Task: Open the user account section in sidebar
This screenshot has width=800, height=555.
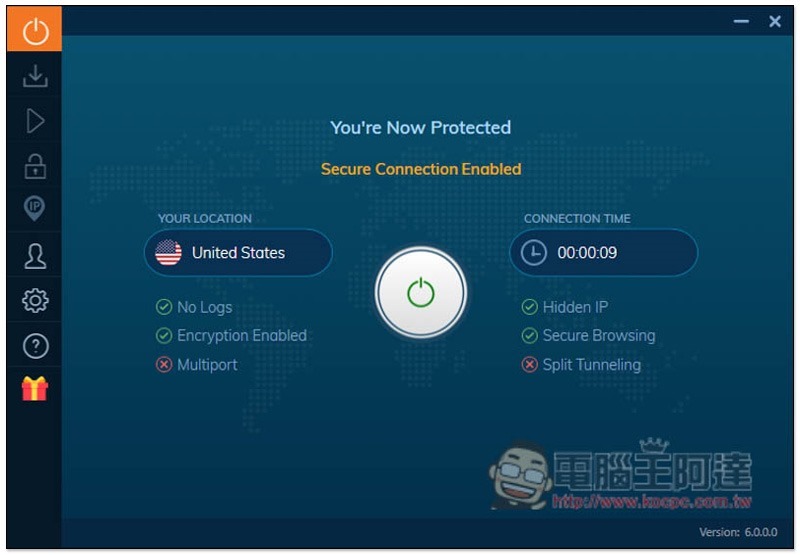Action: click(x=35, y=255)
